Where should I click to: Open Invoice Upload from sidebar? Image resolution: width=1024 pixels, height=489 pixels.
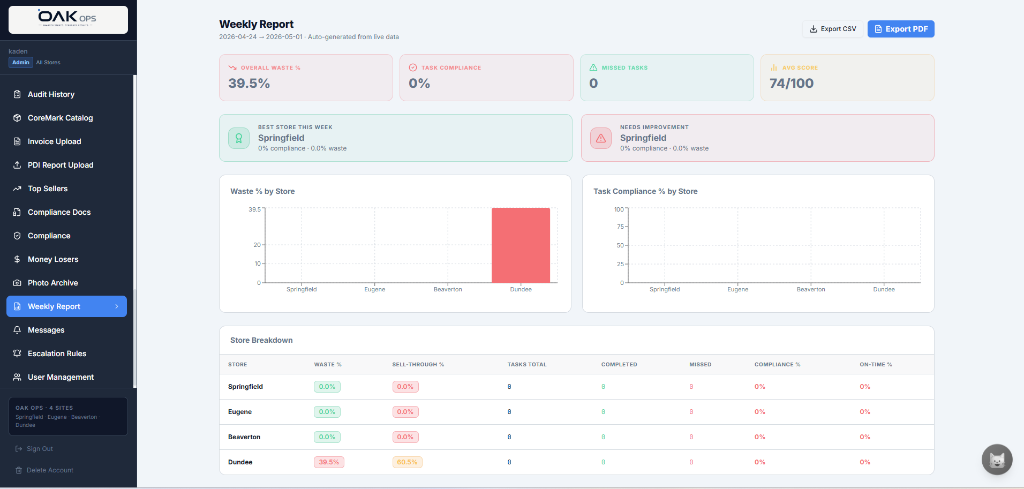(67, 142)
